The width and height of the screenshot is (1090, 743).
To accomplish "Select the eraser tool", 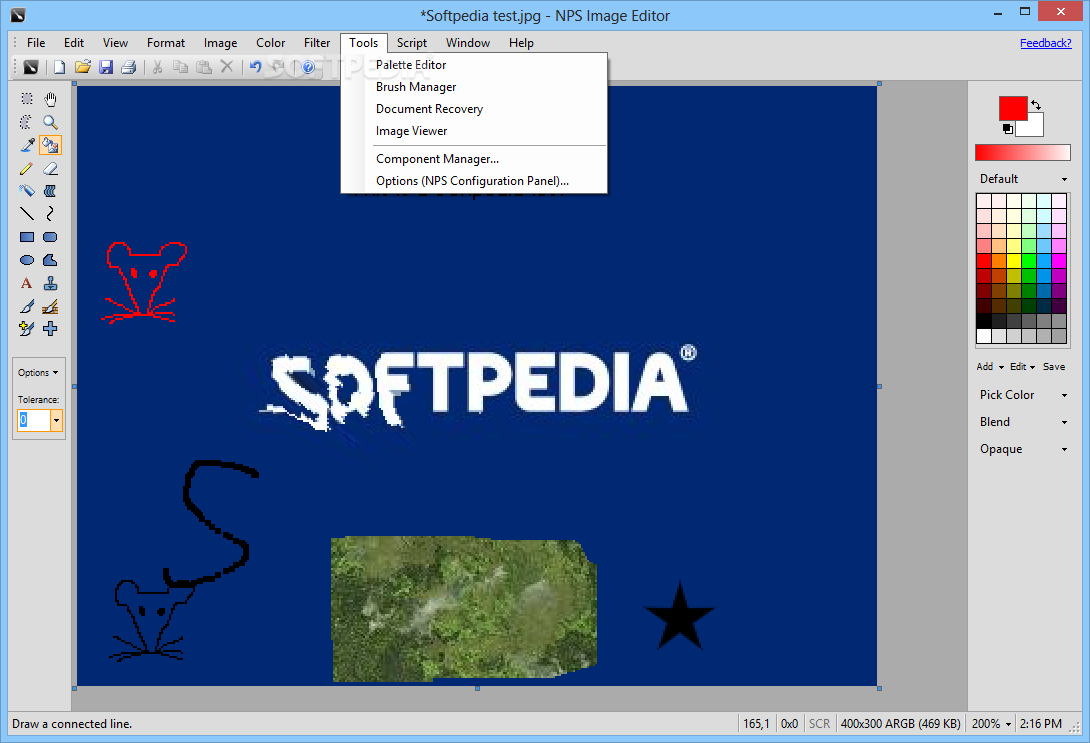I will (50, 168).
